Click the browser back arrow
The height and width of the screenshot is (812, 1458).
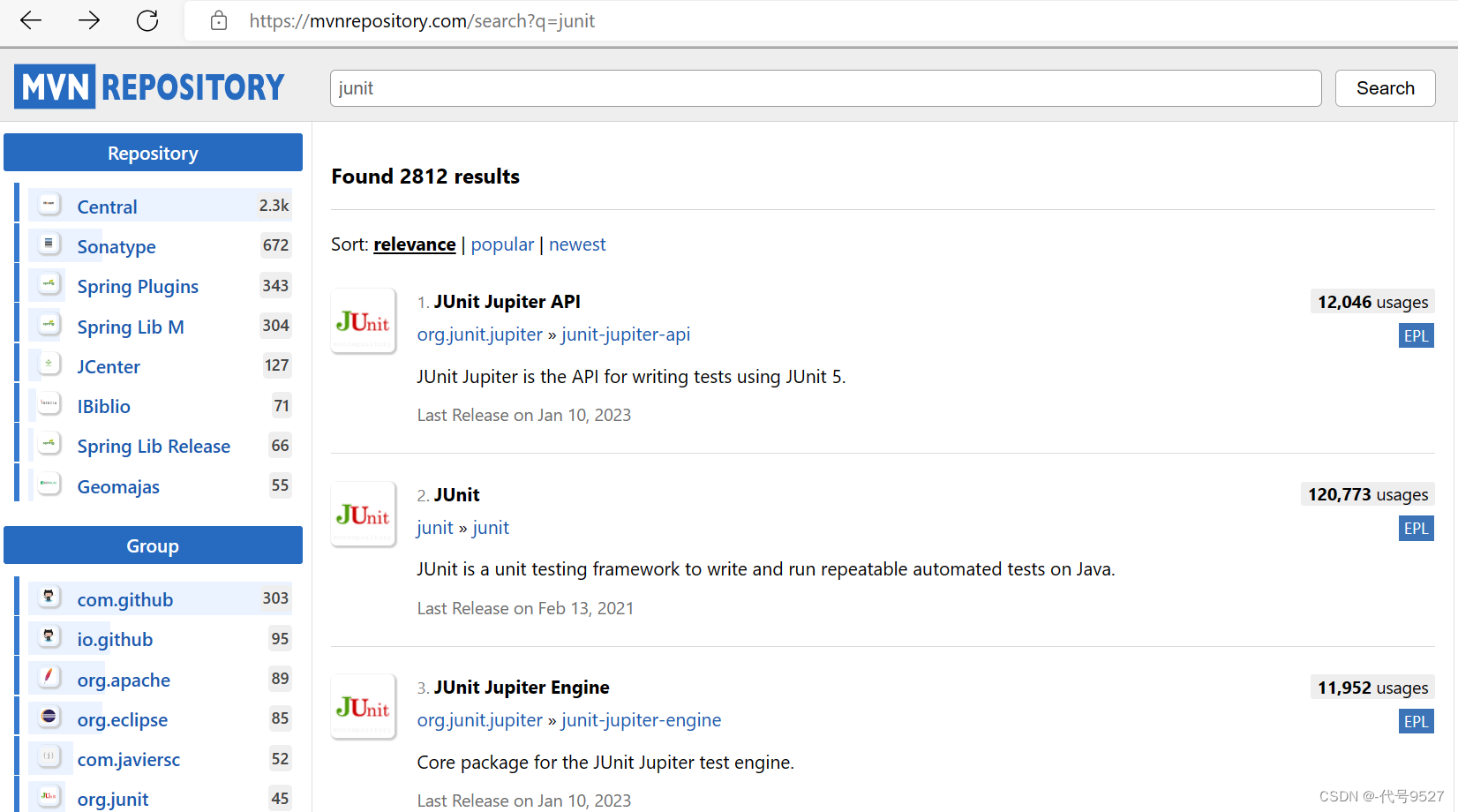pos(31,20)
